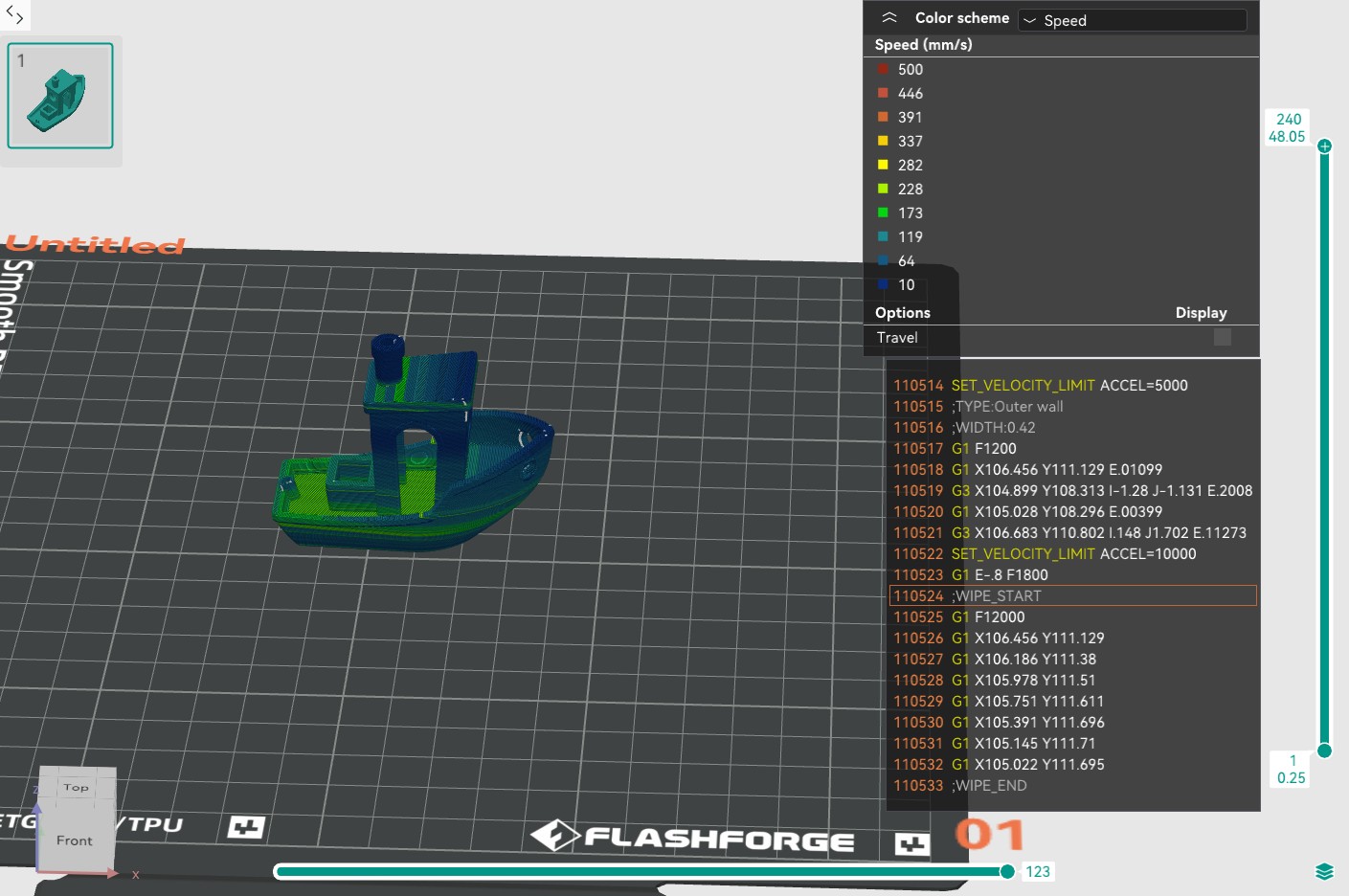This screenshot has width=1349, height=896.
Task: Collapse the plate sidebar with arrows icon
Action: coord(14,14)
